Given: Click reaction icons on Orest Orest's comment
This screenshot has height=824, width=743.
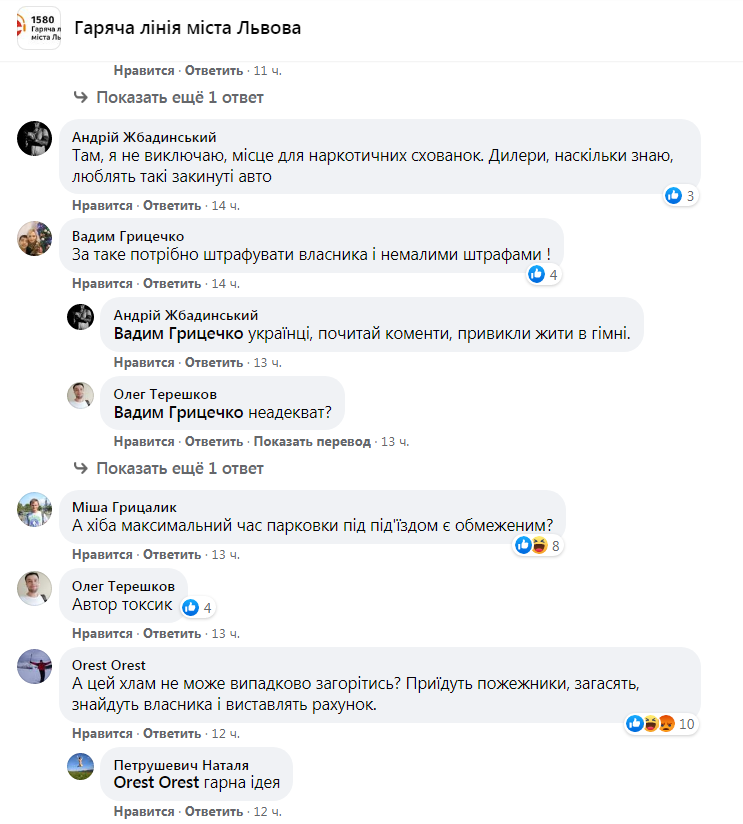Looking at the screenshot, I should 650,723.
